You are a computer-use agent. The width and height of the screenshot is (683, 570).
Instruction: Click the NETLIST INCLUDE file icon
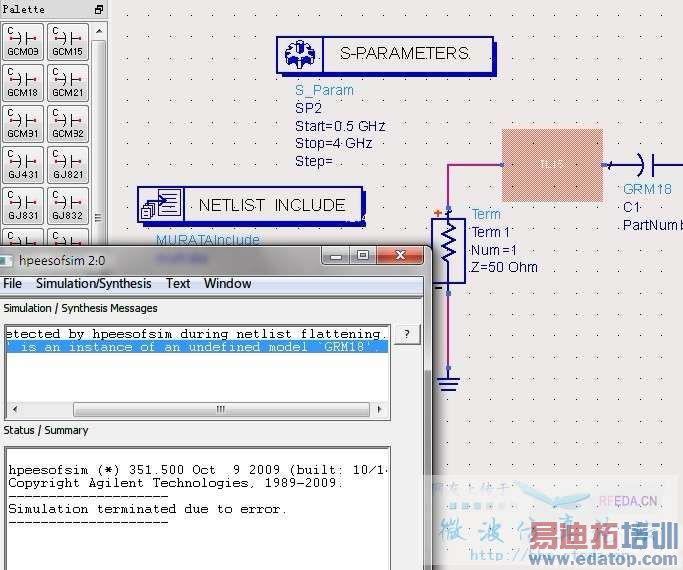161,205
